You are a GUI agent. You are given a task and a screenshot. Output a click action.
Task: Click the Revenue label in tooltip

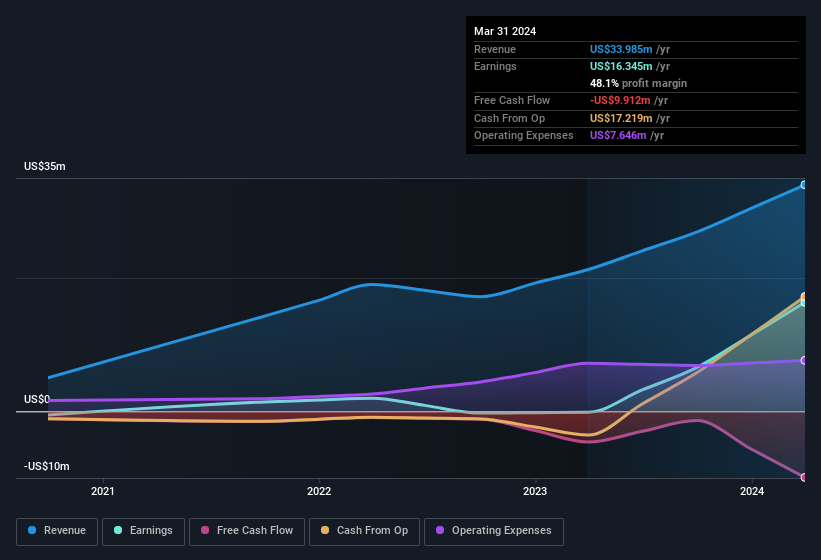495,49
